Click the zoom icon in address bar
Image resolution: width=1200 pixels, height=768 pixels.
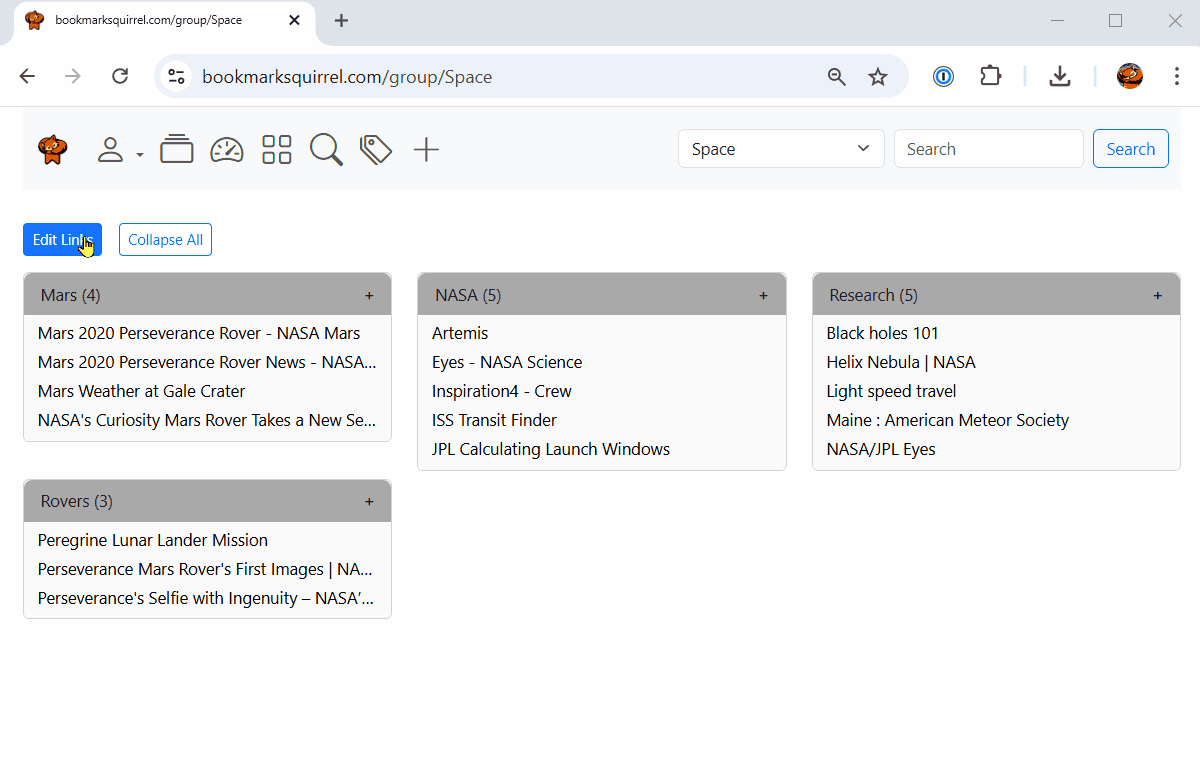(837, 77)
